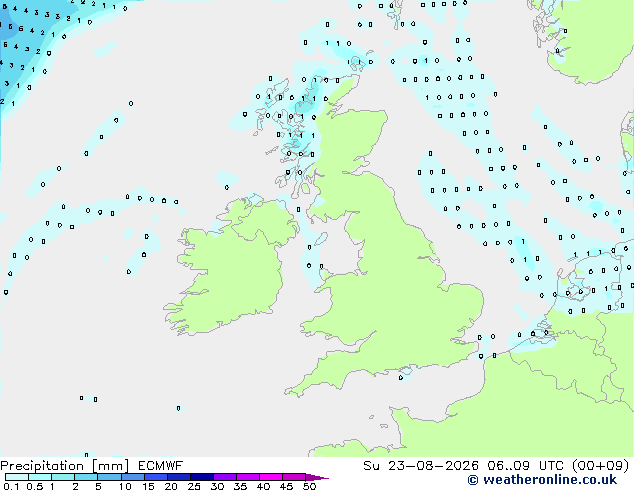Click the '0.1' legend scale value

point(11,486)
